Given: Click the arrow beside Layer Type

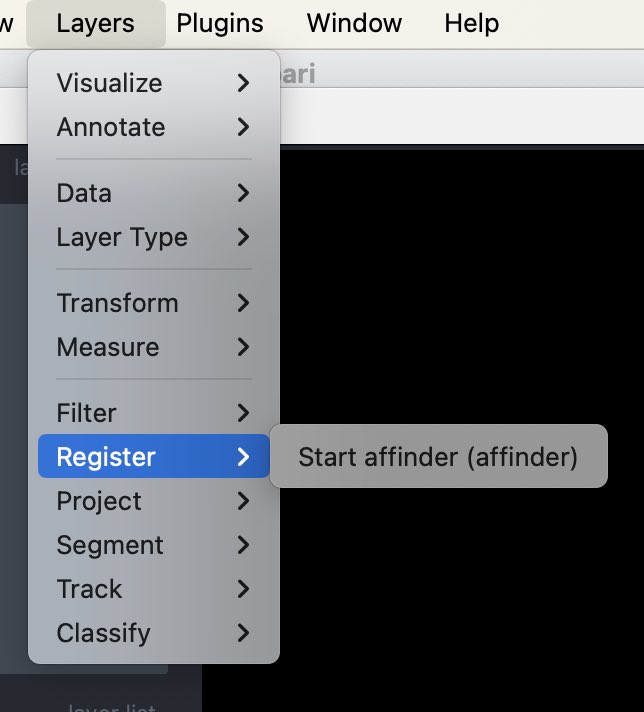Looking at the screenshot, I should click(243, 237).
